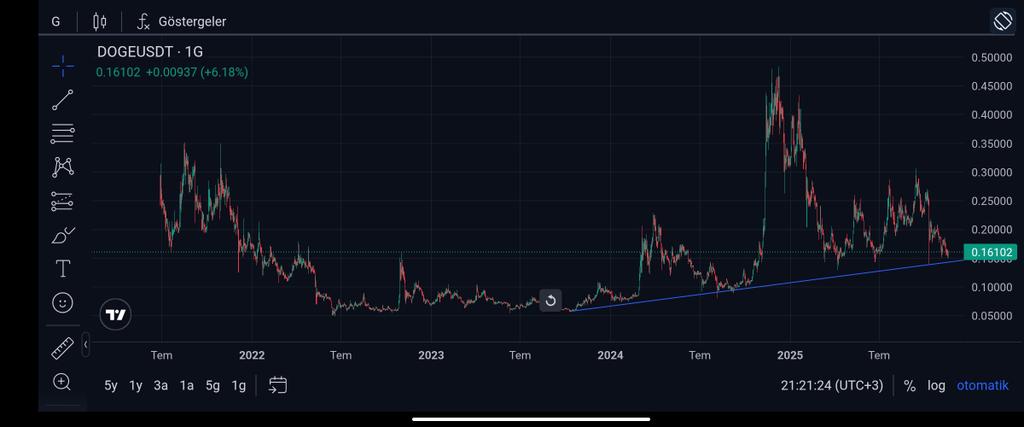Image resolution: width=1024 pixels, height=427 pixels.
Task: Select the crosshair cursor tool
Action: click(x=63, y=65)
